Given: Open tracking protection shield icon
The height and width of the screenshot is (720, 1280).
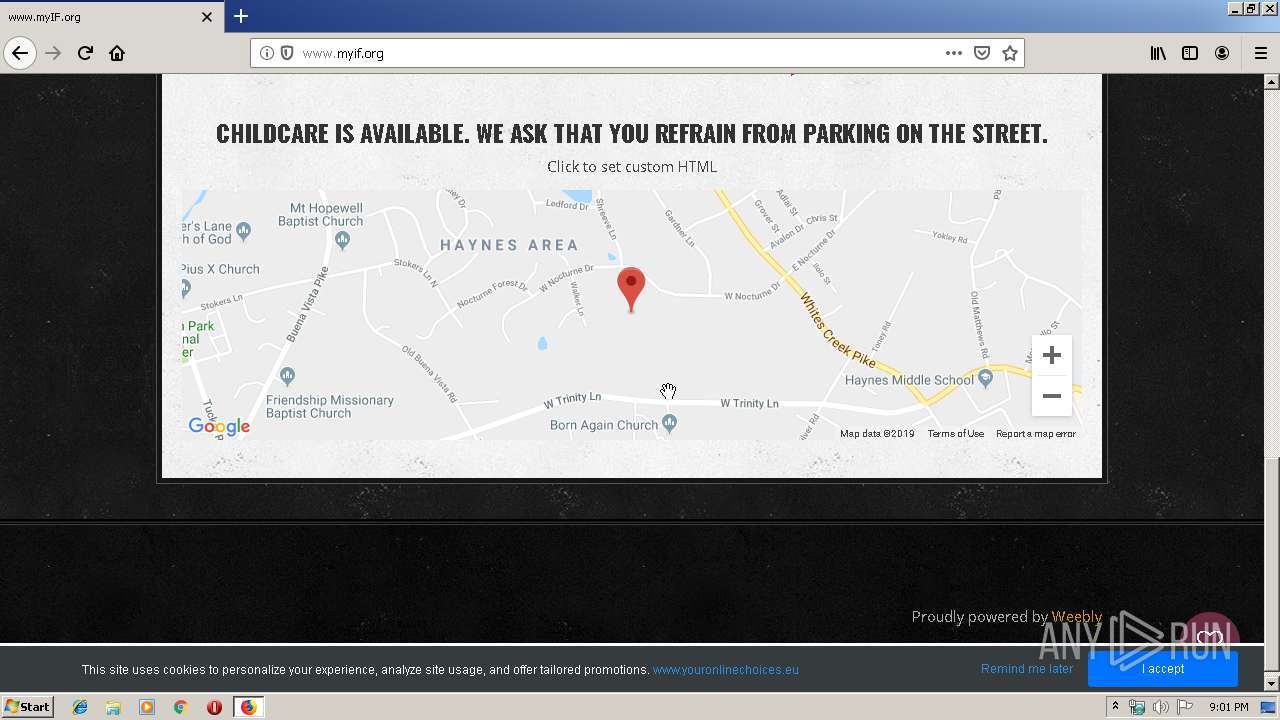Looking at the screenshot, I should tap(287, 53).
